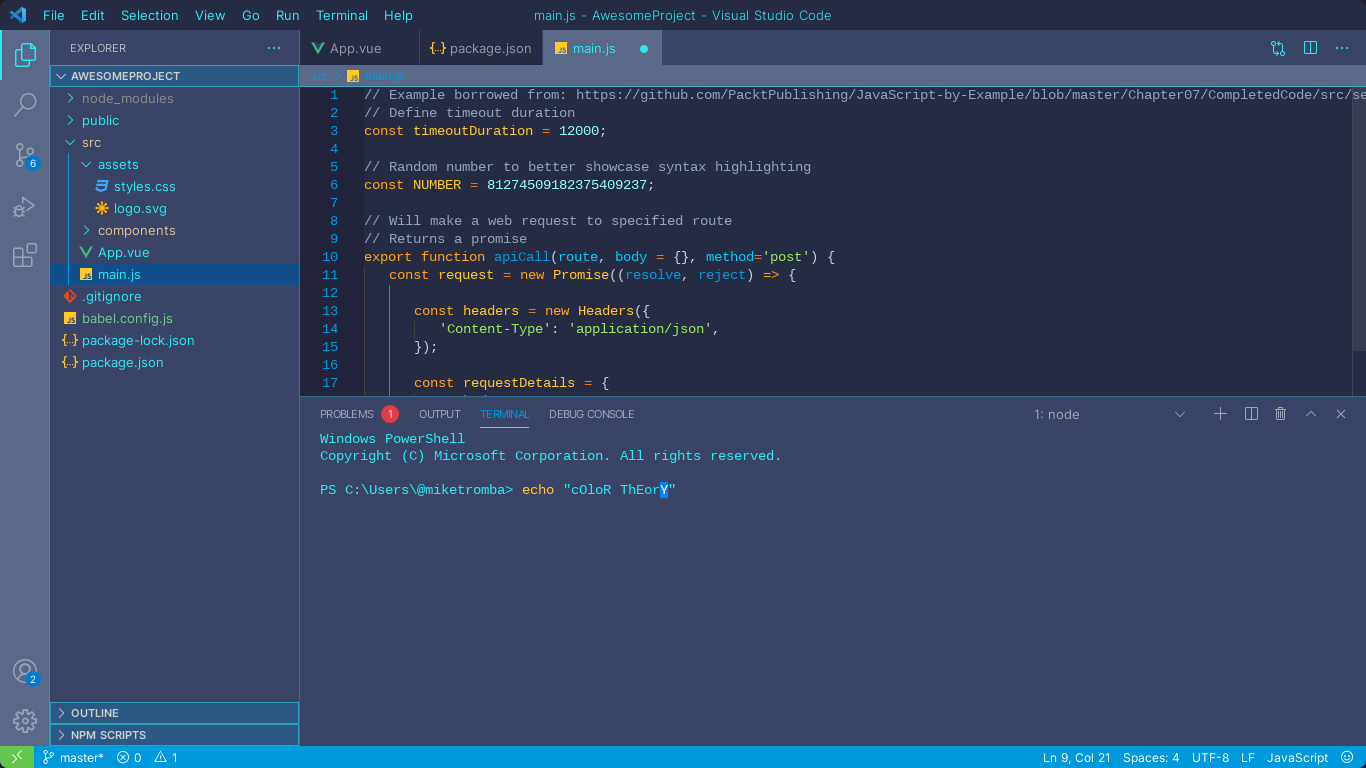Open the Accounts menu icon
Image resolution: width=1366 pixels, height=768 pixels.
tap(25, 672)
